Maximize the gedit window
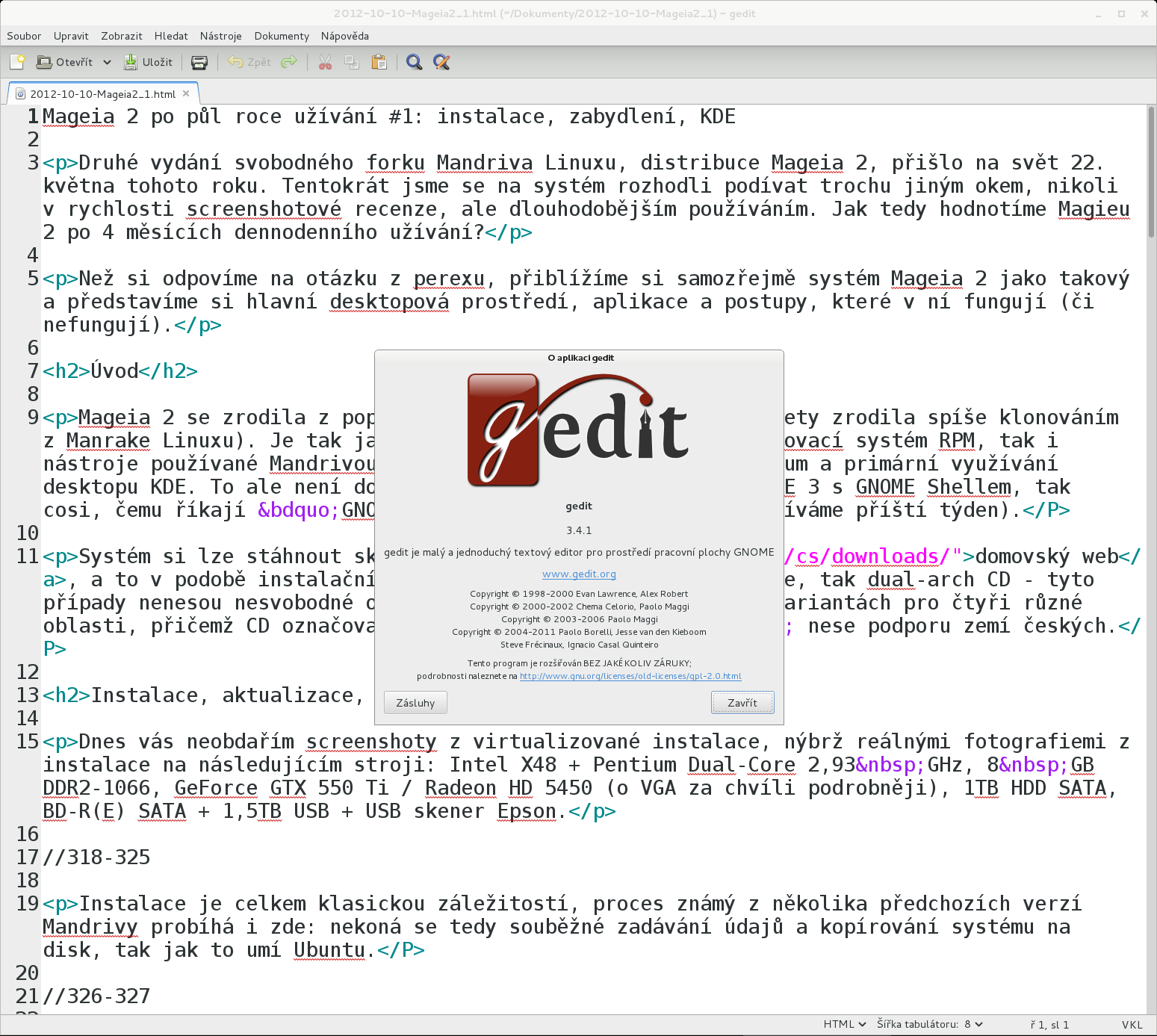1157x1036 pixels. coord(1121,13)
